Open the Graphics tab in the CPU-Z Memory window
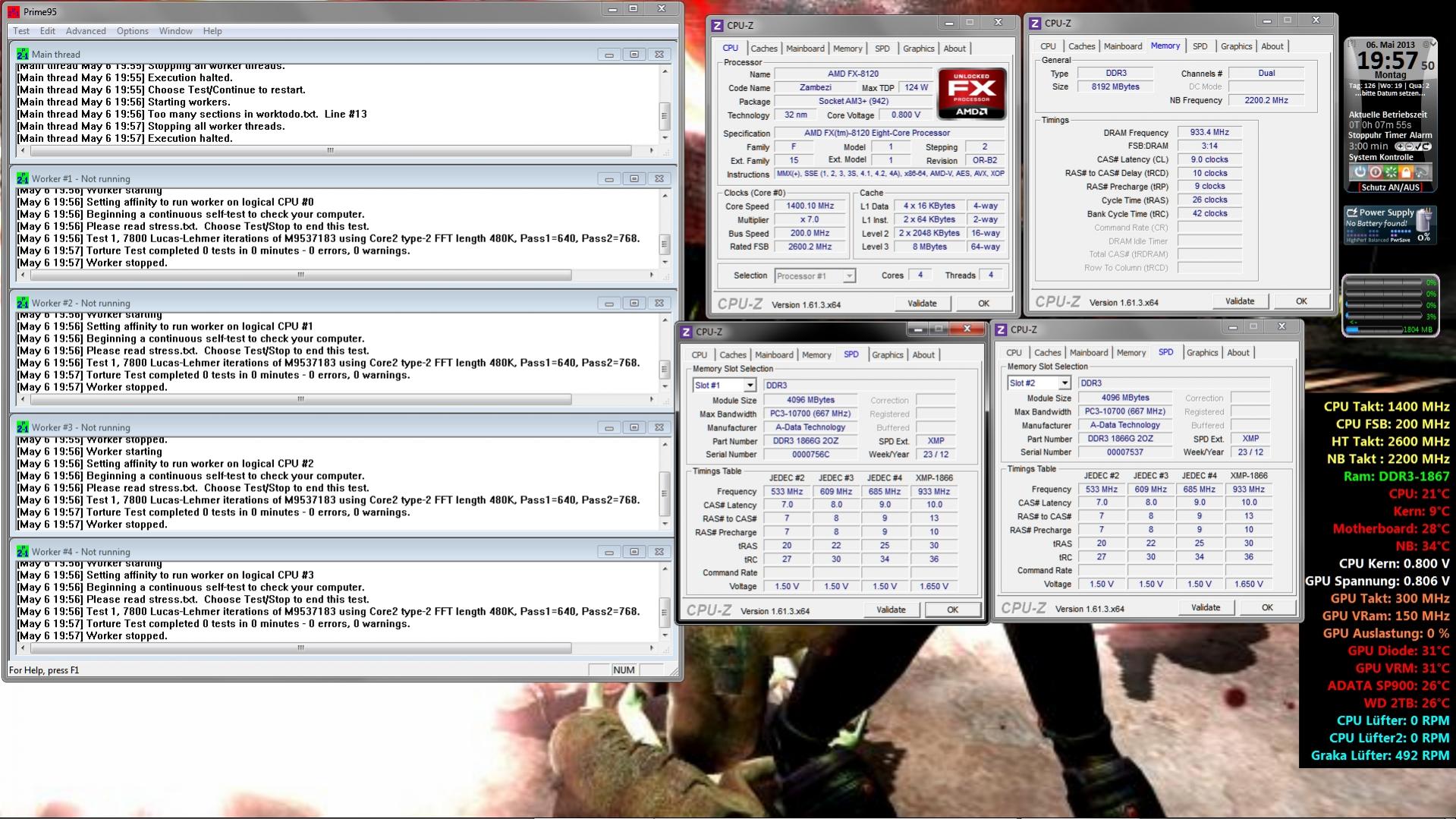 [x=1236, y=46]
